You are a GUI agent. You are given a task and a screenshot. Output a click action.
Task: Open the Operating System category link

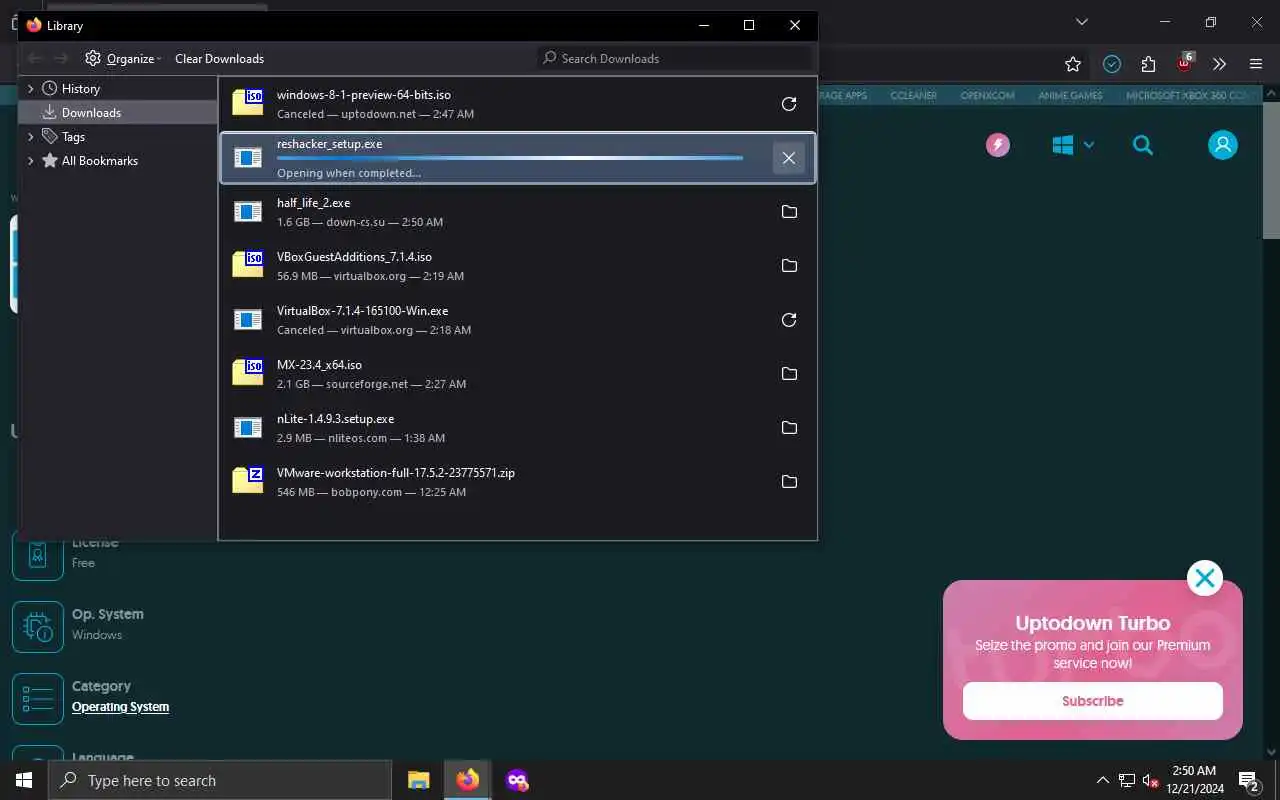point(120,707)
